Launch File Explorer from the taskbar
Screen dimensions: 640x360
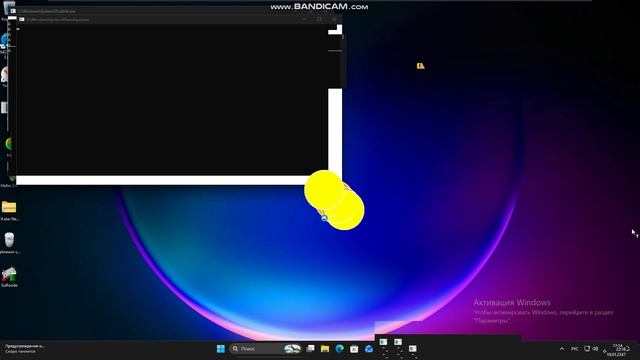click(x=325, y=349)
